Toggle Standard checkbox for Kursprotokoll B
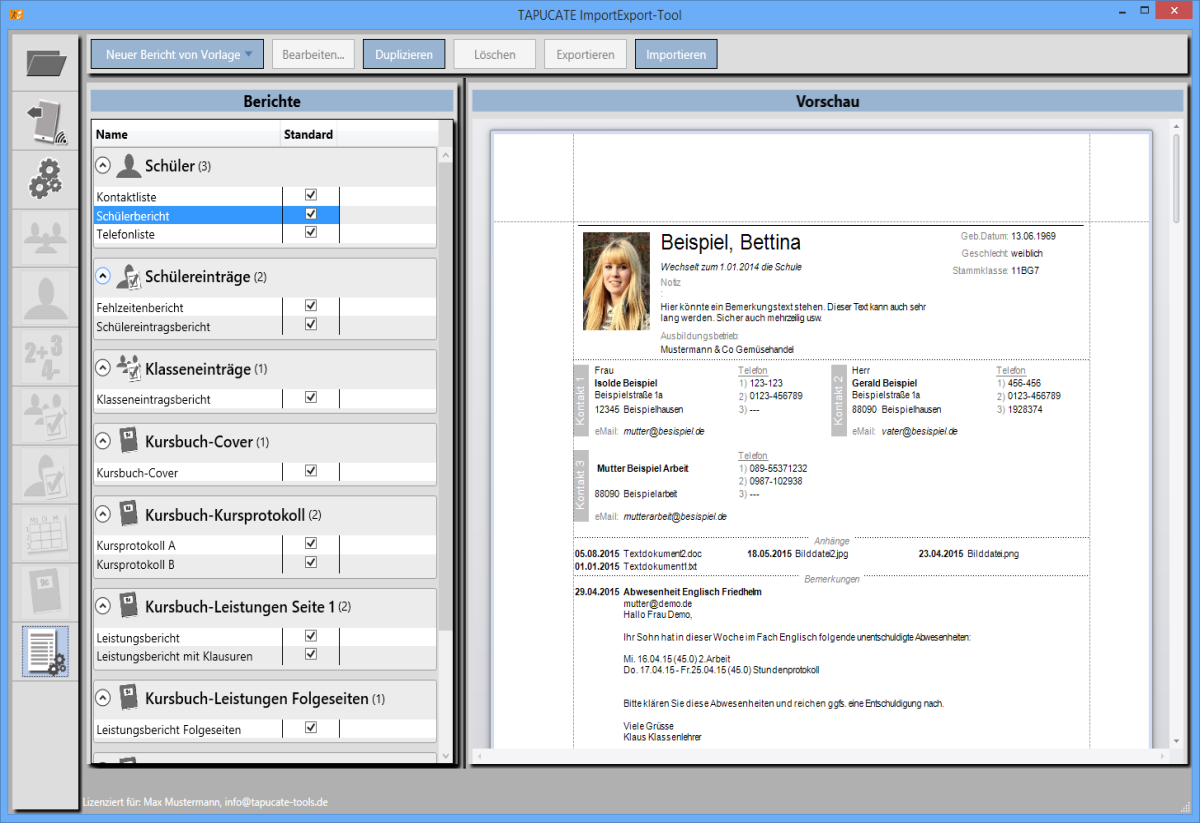This screenshot has height=823, width=1200. (311, 563)
